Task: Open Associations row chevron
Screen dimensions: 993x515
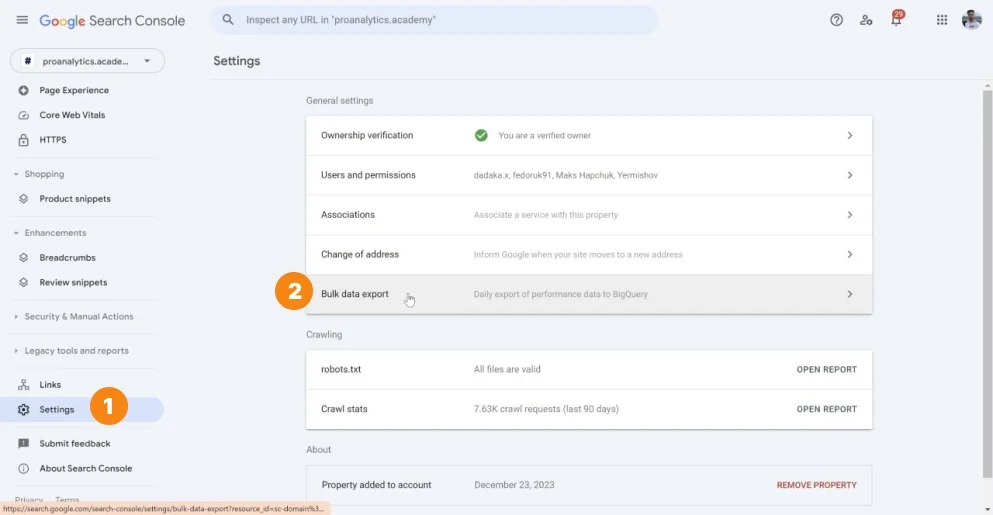Action: 850,215
